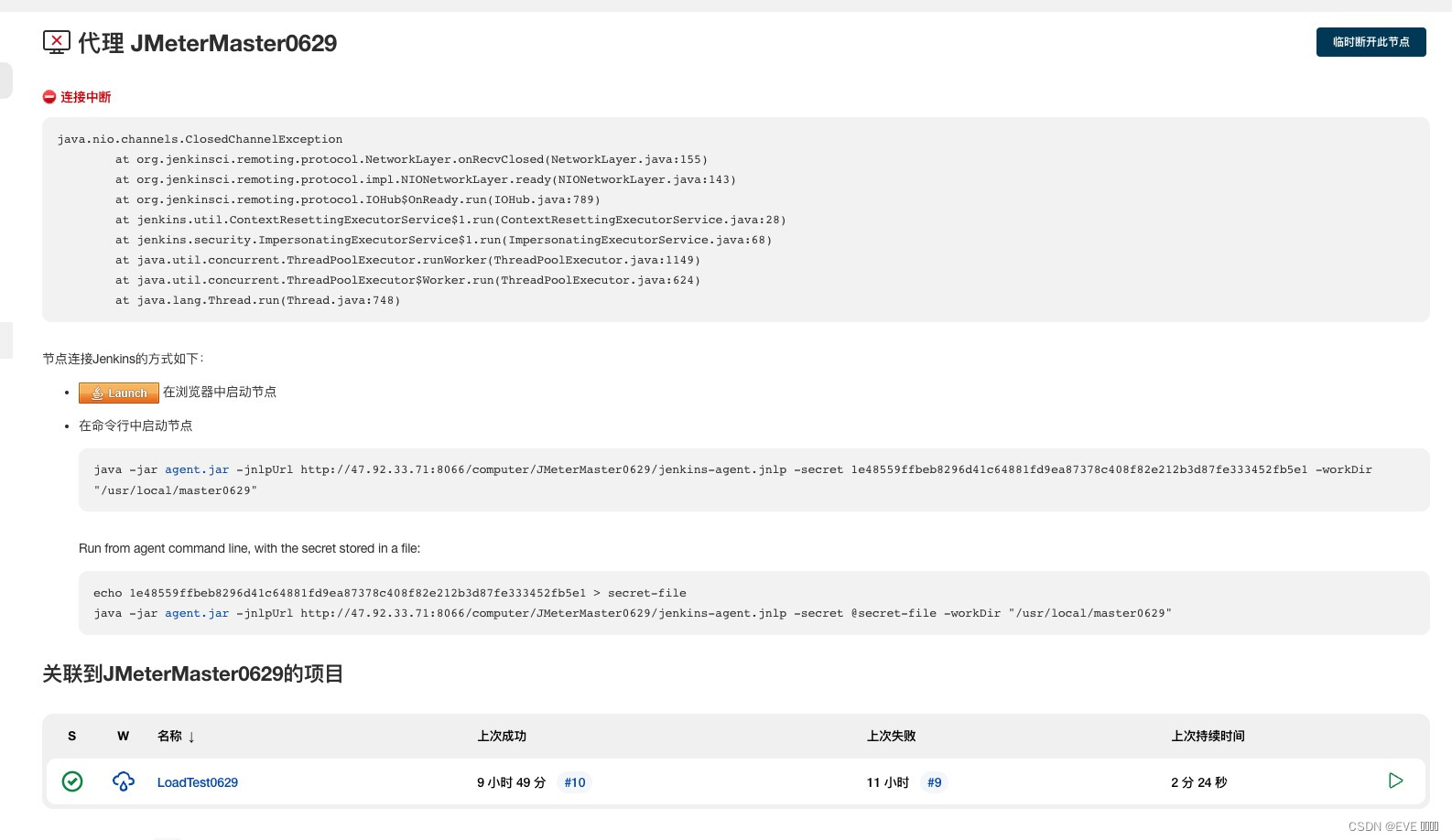Sort by 上次失败 column header
Image resolution: width=1452 pixels, height=840 pixels.
click(x=892, y=736)
